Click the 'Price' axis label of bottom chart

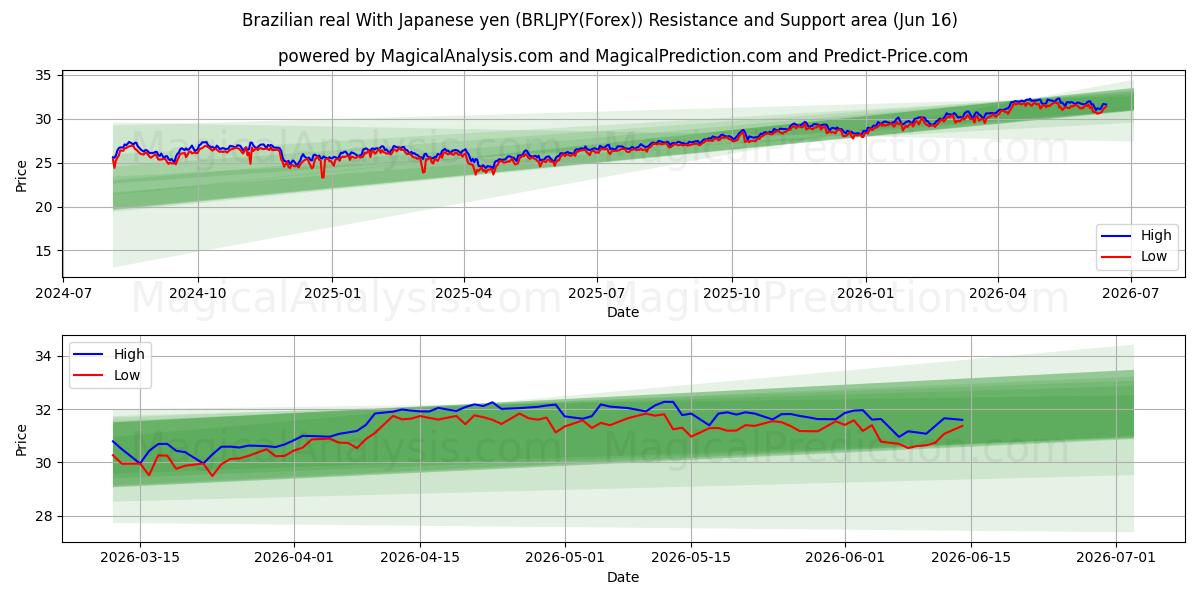22,439
